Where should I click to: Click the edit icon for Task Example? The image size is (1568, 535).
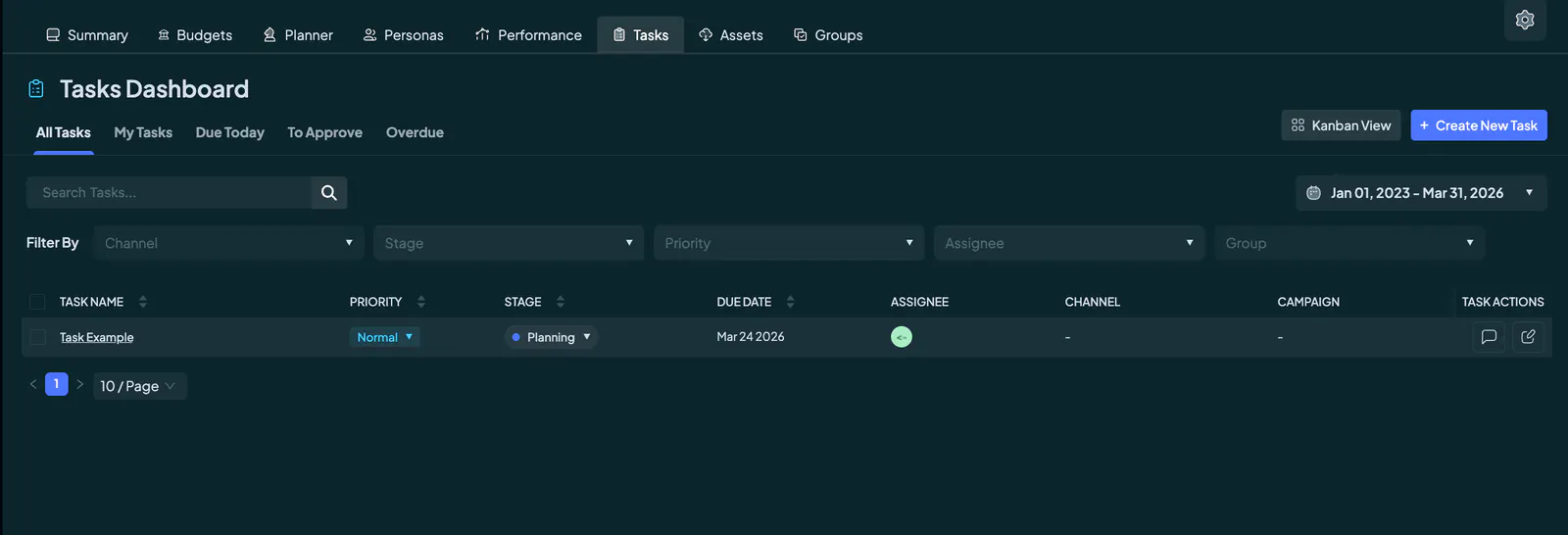point(1528,337)
